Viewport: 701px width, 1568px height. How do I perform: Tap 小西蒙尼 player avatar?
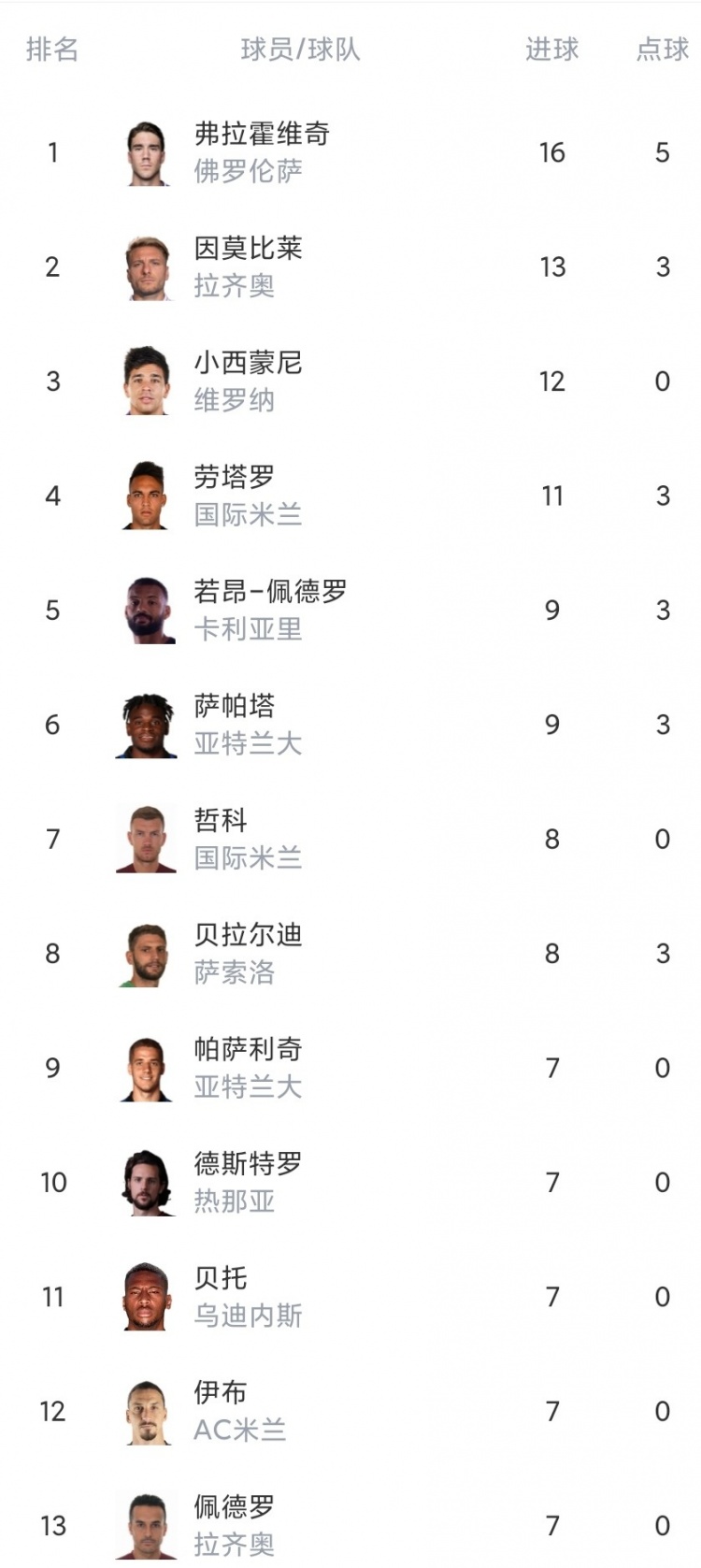pos(147,381)
